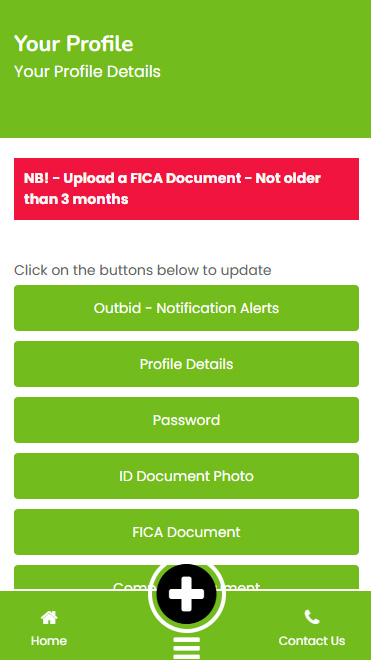The height and width of the screenshot is (660, 371).
Task: Click the Password update button
Action: (x=186, y=420)
